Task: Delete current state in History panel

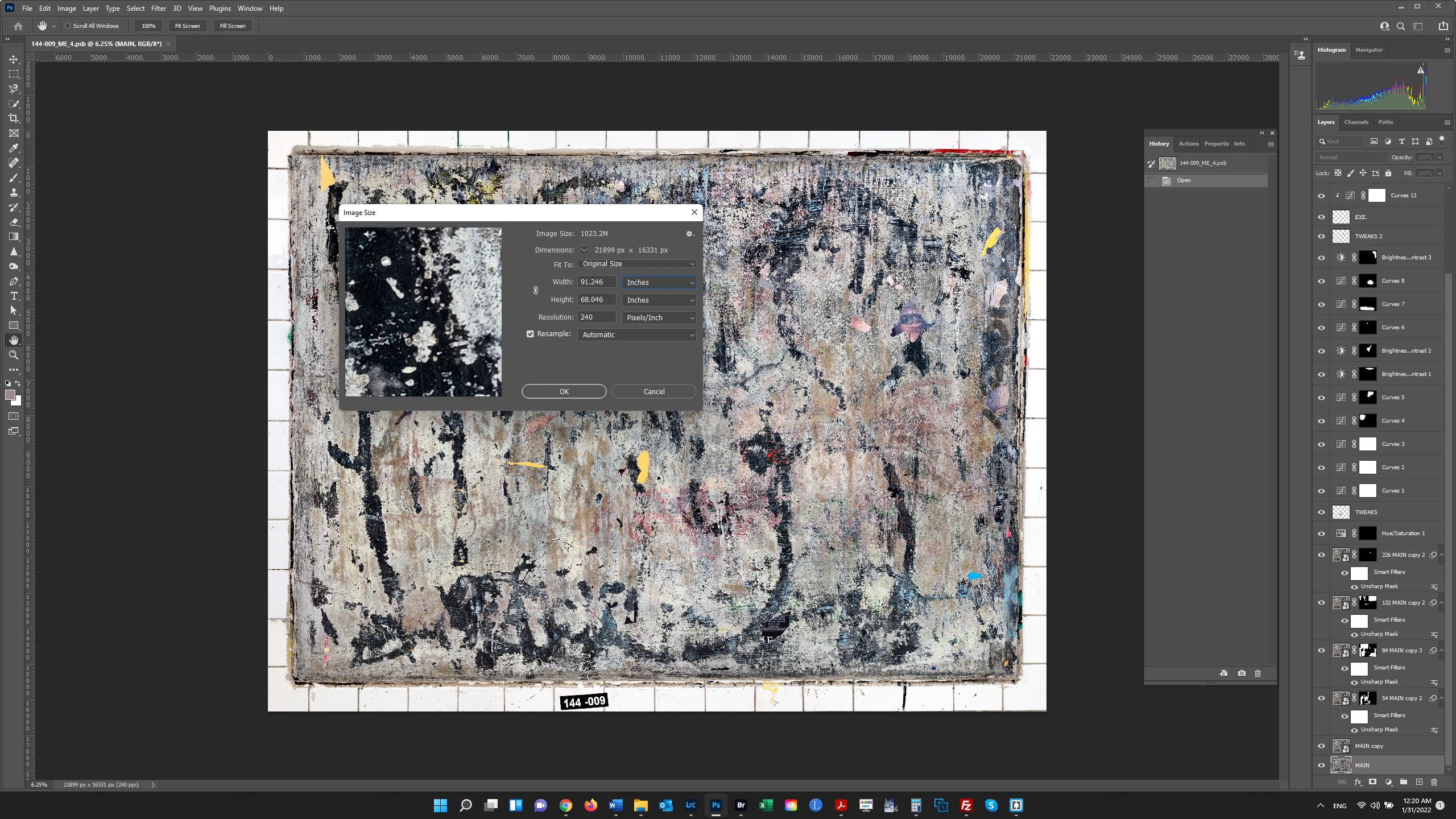Action: coord(1258,673)
